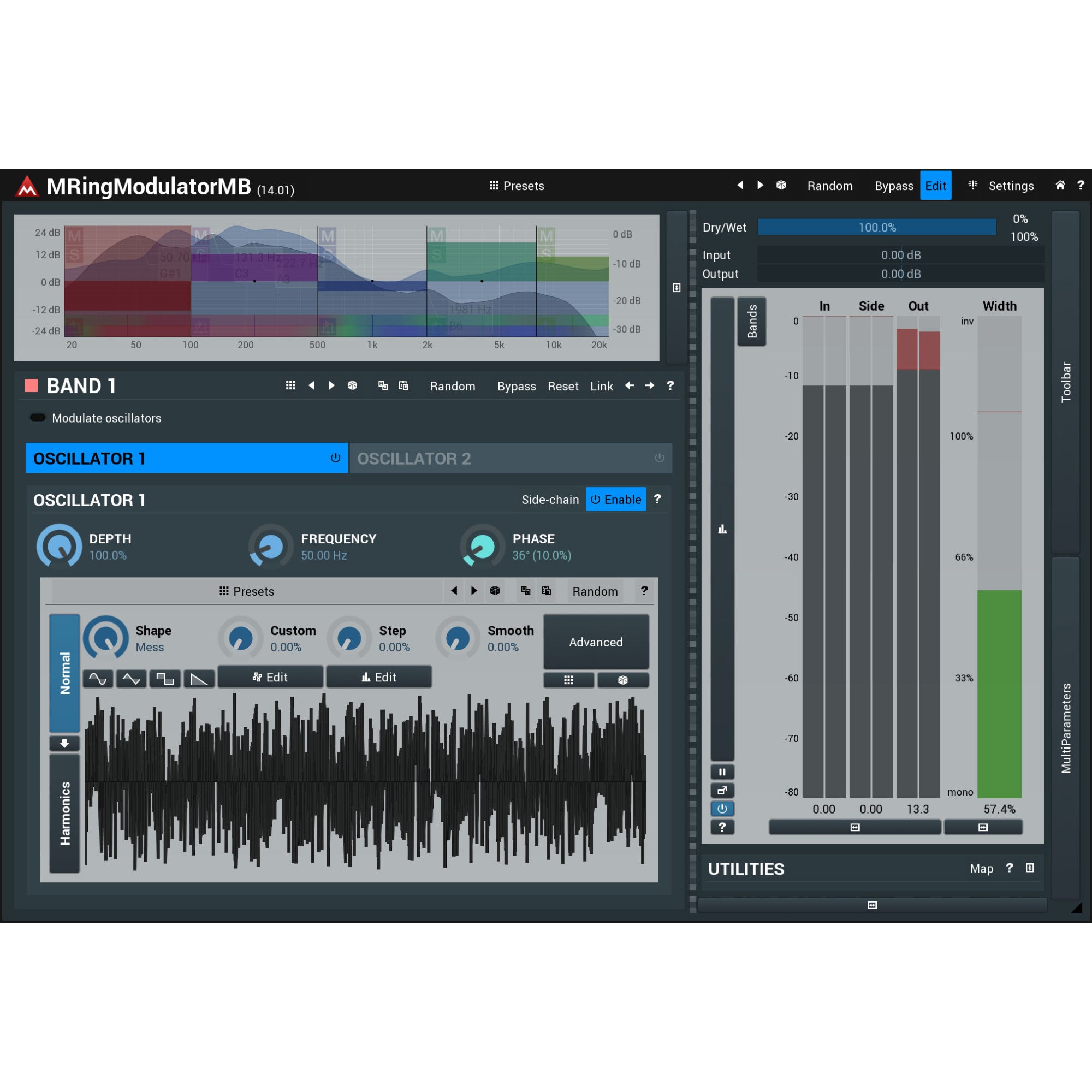Screen dimensions: 1092x1092
Task: Click the Link button for Band 1
Action: pos(601,386)
